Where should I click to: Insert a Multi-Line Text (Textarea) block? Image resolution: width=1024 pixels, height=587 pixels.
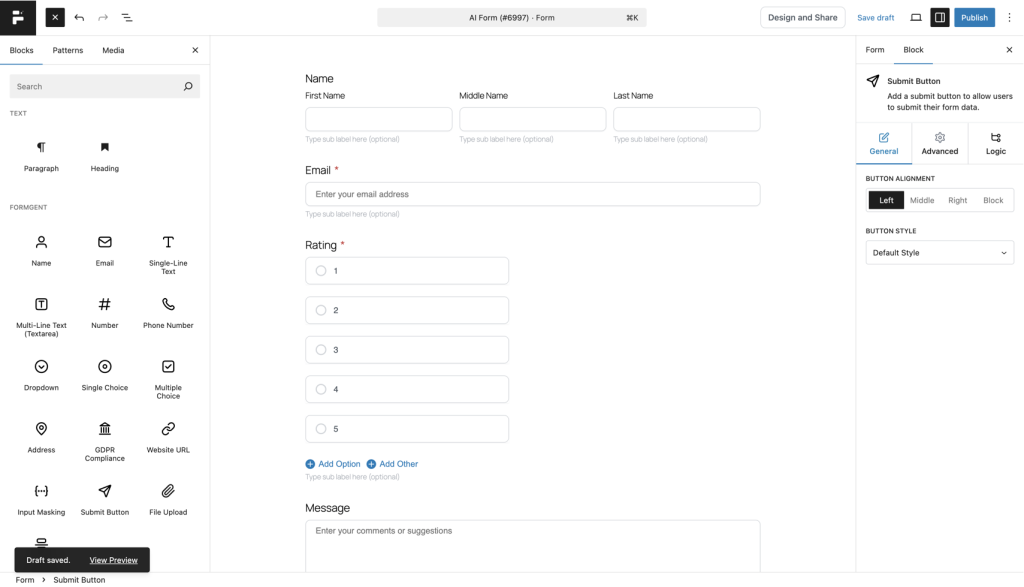41,317
